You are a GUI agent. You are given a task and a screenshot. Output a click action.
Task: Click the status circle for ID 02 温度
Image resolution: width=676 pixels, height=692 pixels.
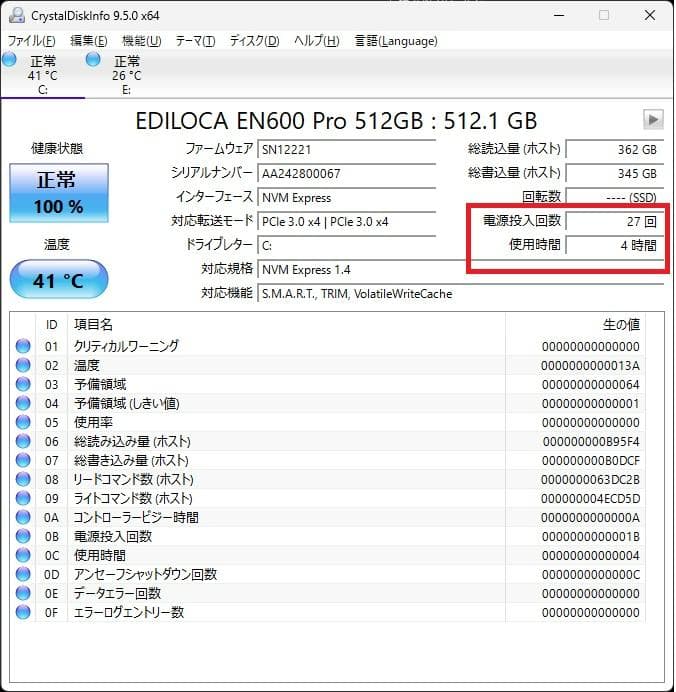[x=23, y=365]
